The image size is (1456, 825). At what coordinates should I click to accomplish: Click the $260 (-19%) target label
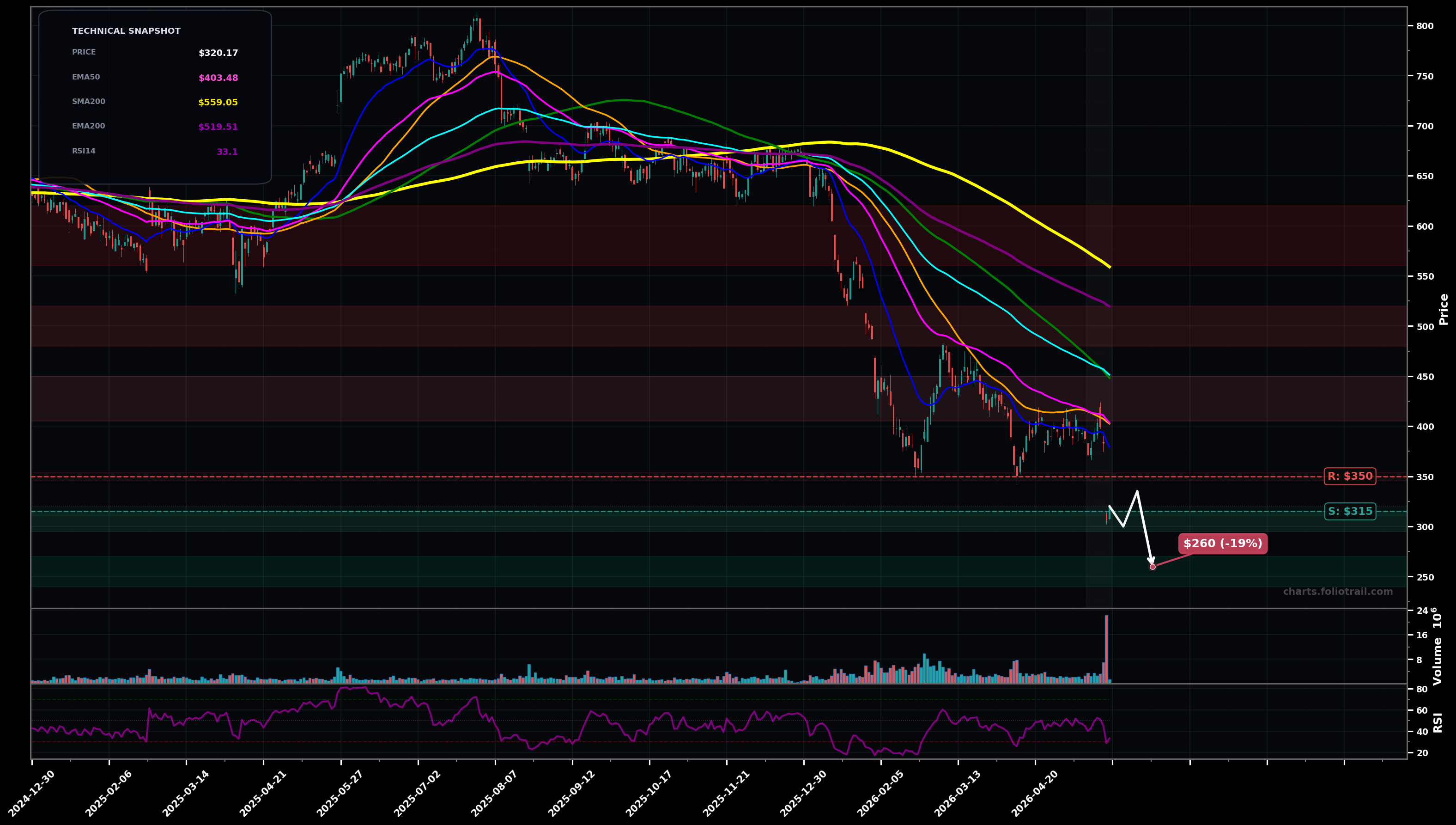(x=1223, y=544)
